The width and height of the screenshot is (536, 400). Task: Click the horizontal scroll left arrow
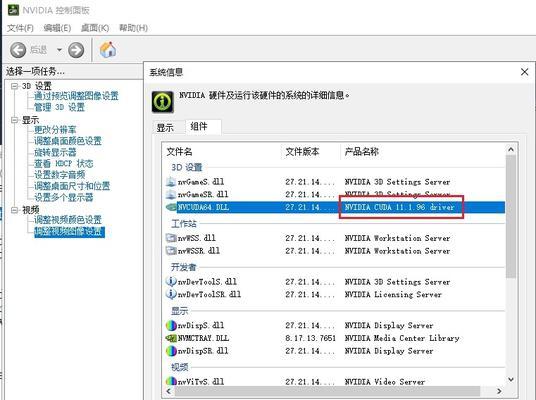(x=168, y=391)
